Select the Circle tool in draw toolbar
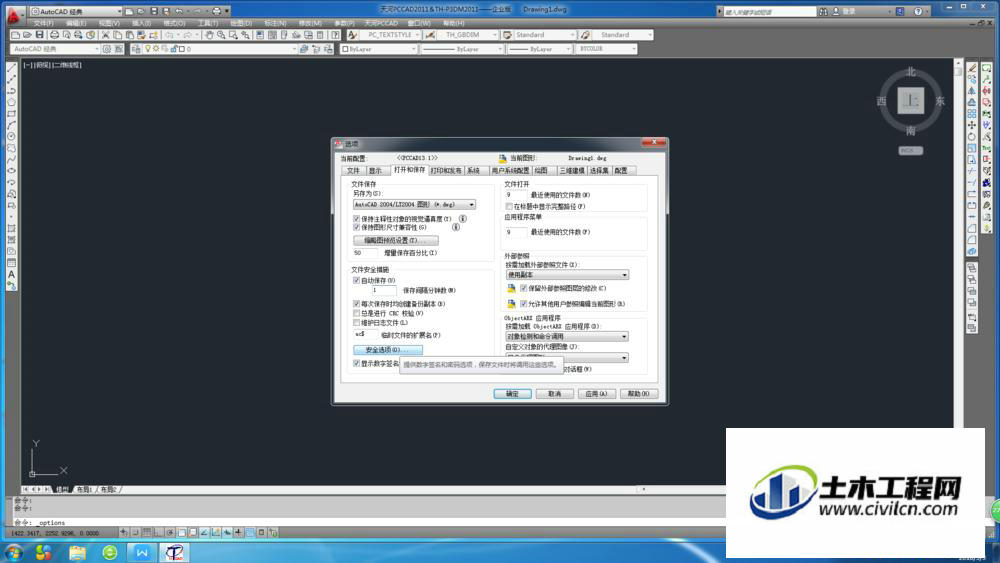Viewport: 1000px width, 563px height. click(x=11, y=136)
